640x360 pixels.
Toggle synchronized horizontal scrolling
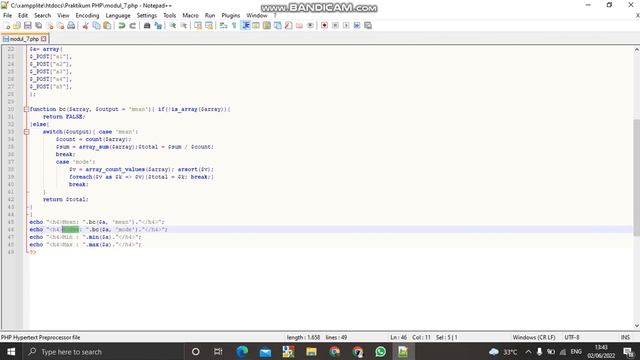point(209,26)
